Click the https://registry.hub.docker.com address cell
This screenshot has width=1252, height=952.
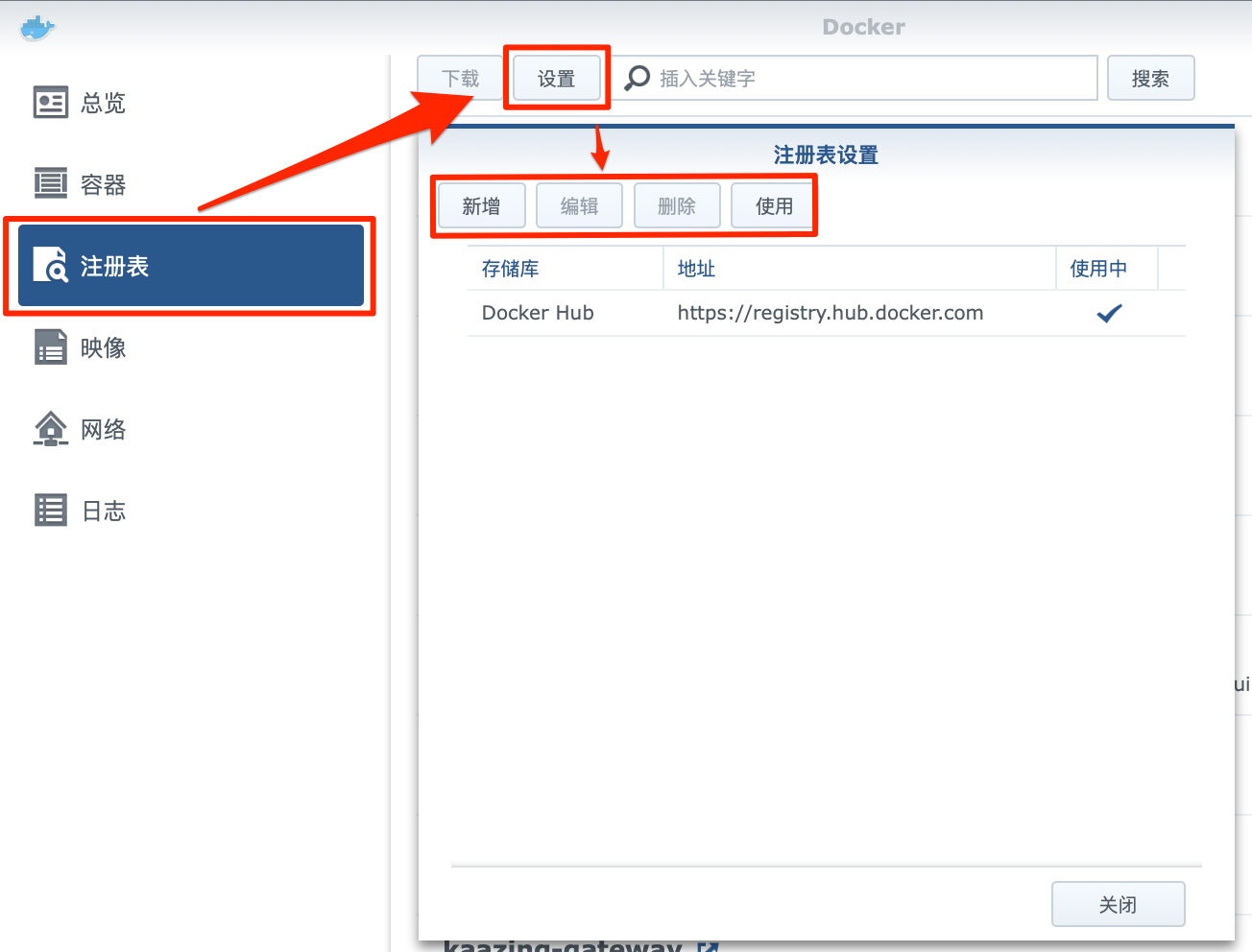[x=831, y=313]
